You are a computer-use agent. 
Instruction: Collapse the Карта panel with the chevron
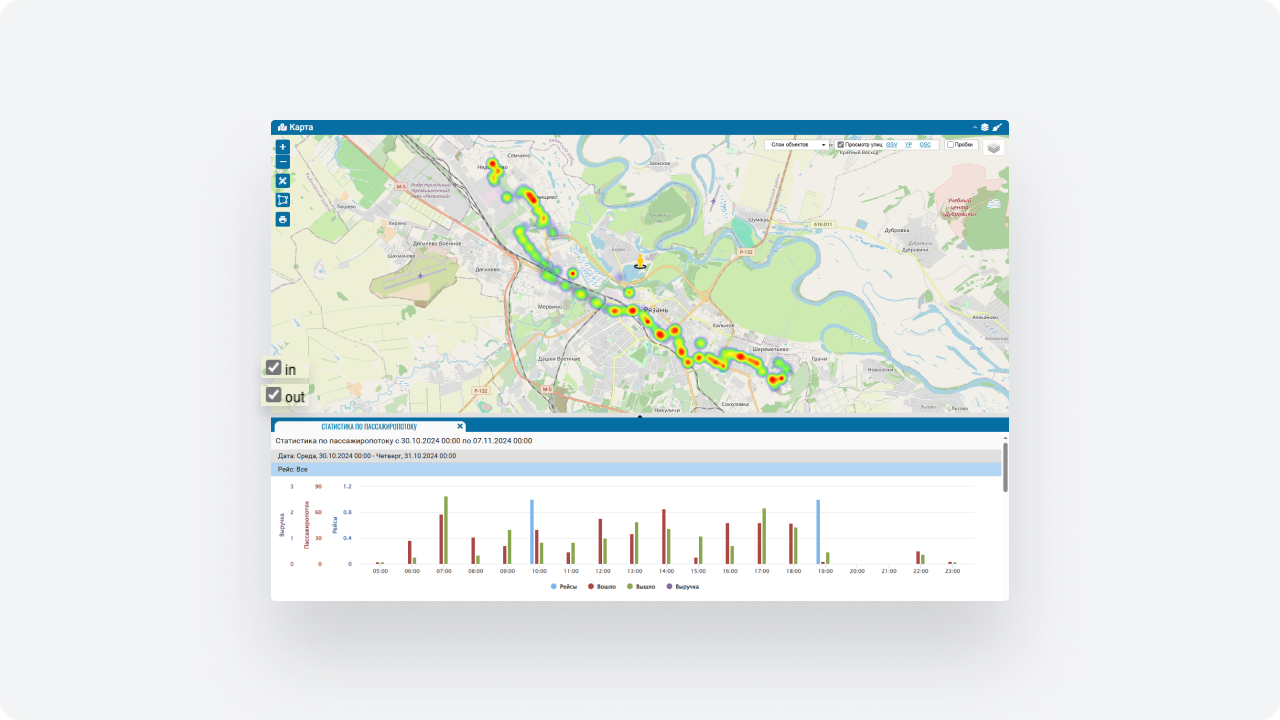tap(974, 127)
